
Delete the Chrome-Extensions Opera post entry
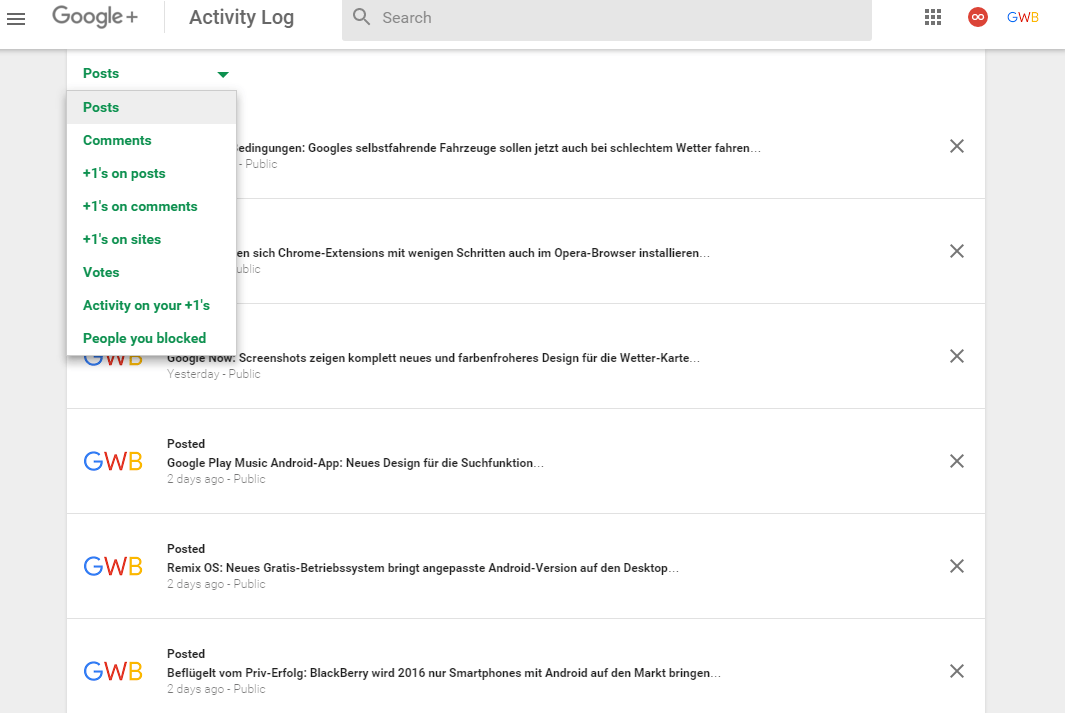tap(956, 251)
